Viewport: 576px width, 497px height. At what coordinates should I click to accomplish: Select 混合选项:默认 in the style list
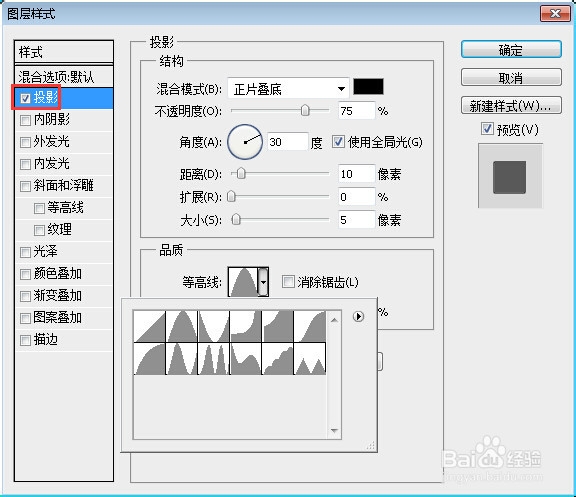[64, 77]
